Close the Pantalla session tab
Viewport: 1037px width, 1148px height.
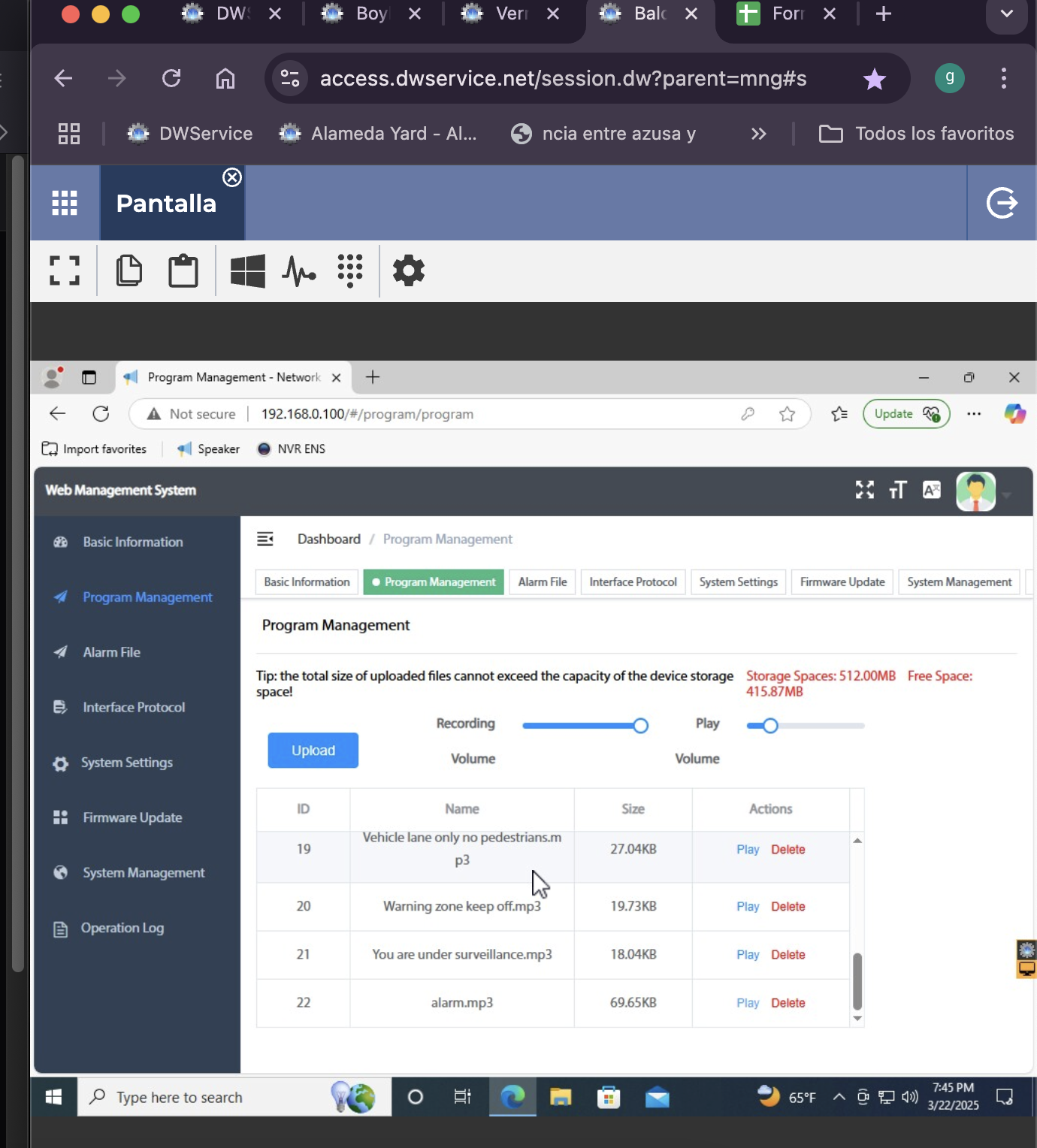(232, 177)
